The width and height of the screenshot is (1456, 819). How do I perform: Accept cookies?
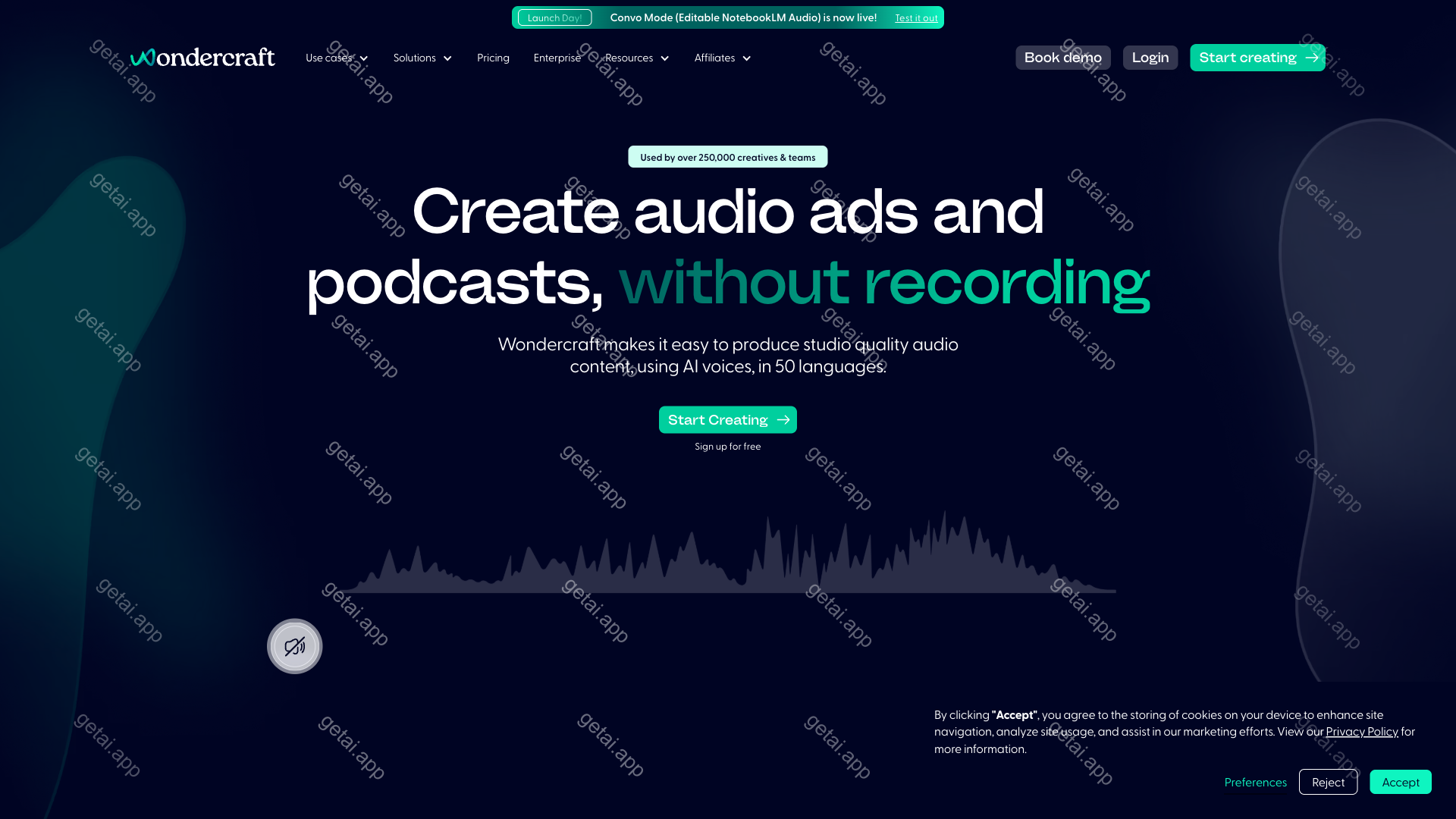click(x=1400, y=782)
